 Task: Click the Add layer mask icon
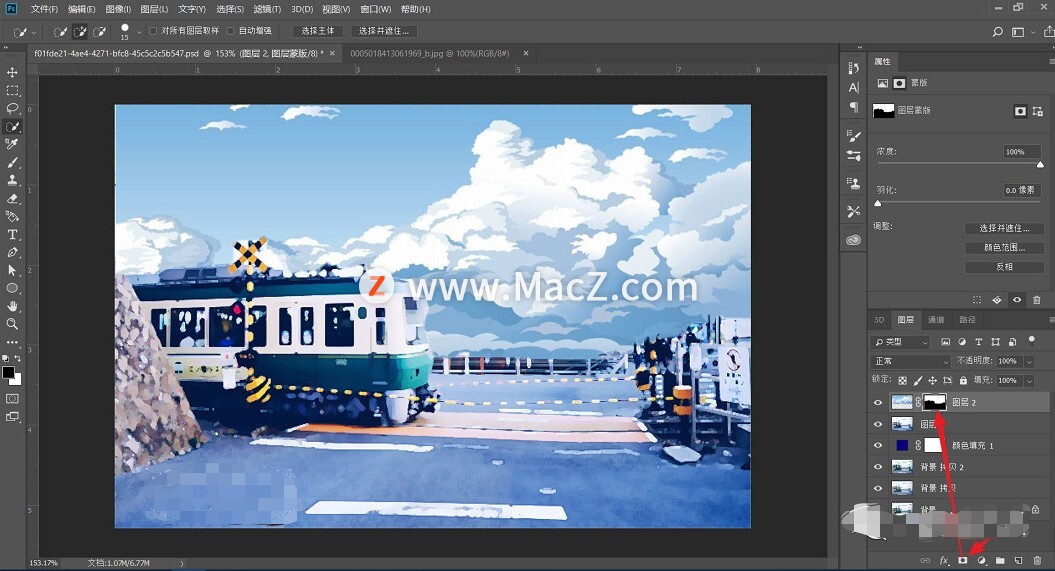[963, 561]
